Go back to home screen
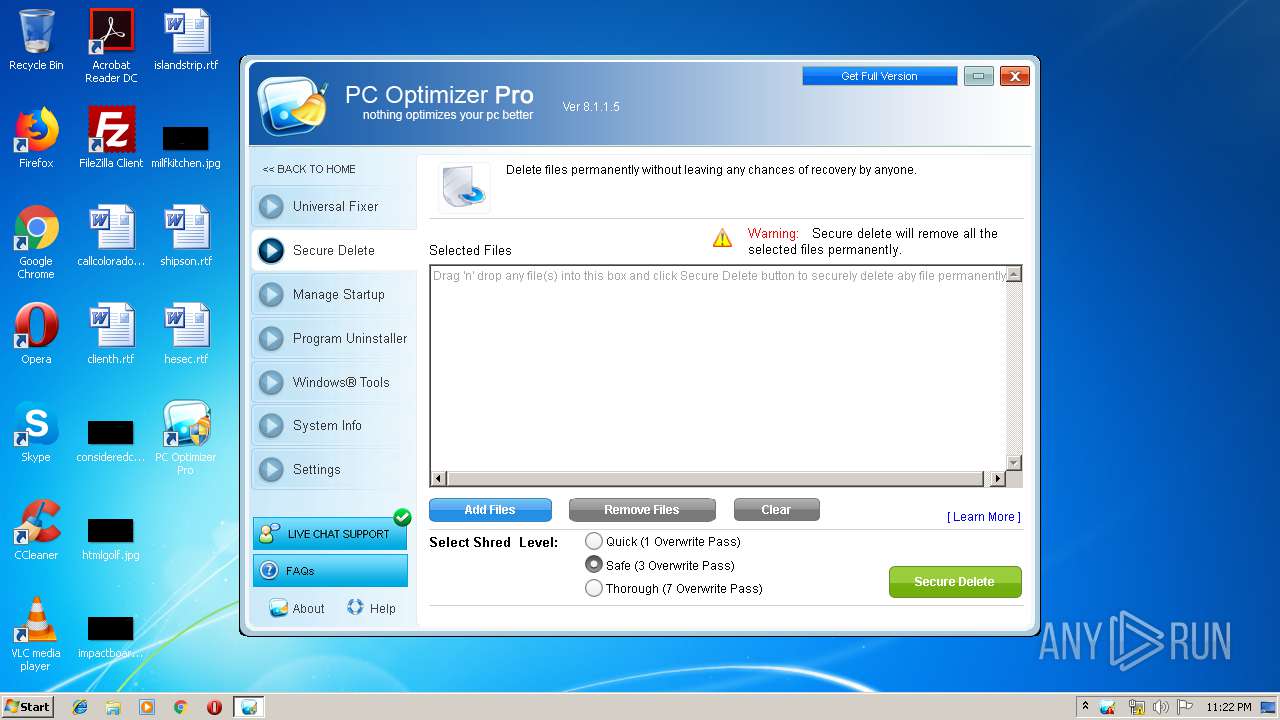The image size is (1280, 720). pos(309,169)
